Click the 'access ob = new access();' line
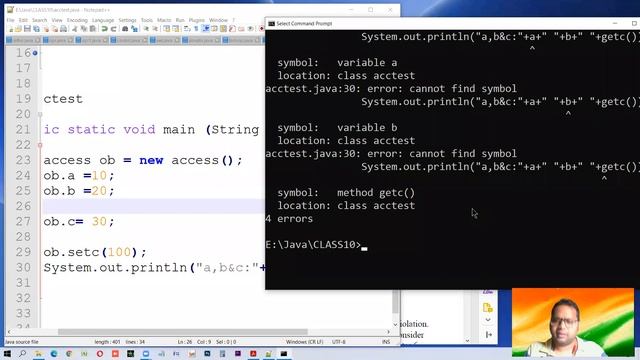 coord(143,160)
